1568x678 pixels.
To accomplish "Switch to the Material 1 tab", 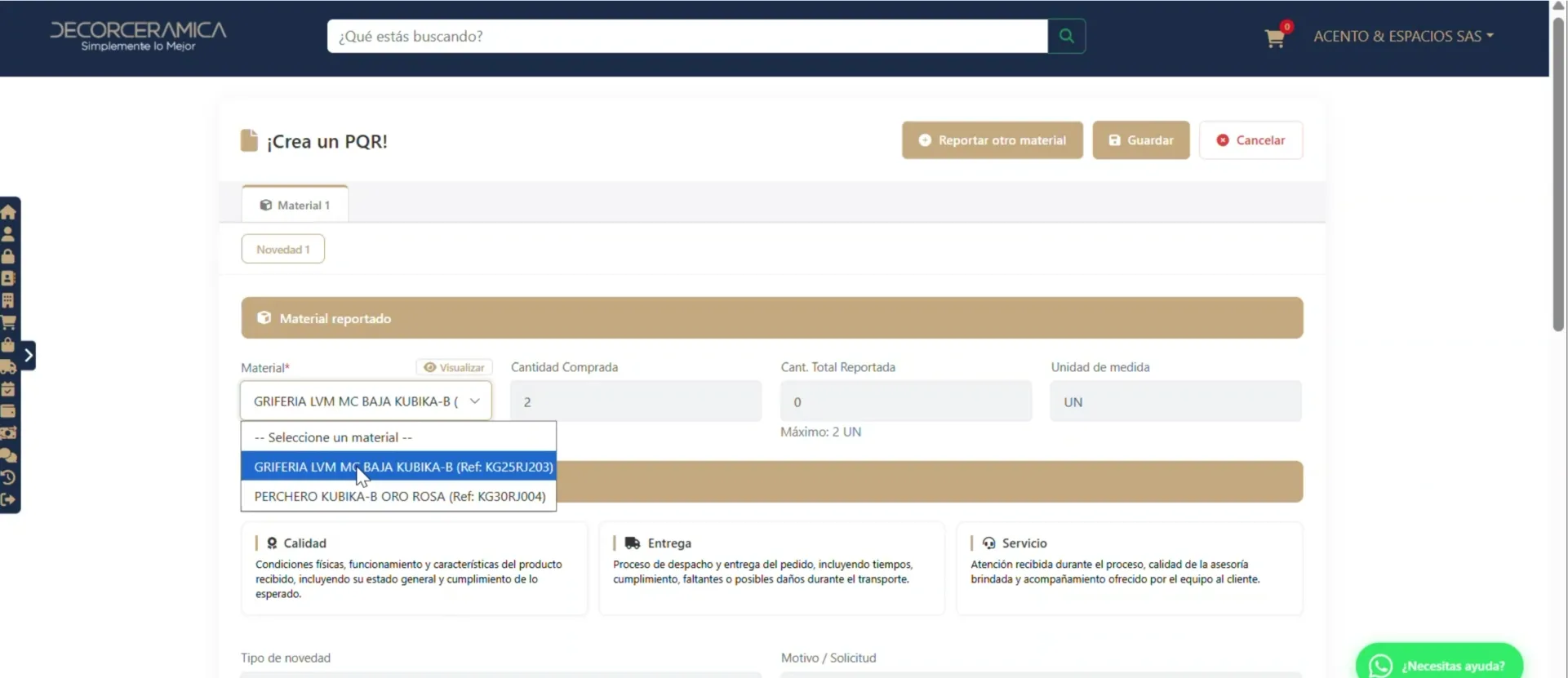I will click(295, 205).
